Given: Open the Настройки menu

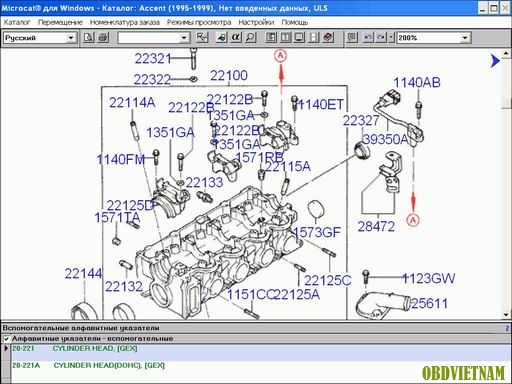Looking at the screenshot, I should 256,22.
